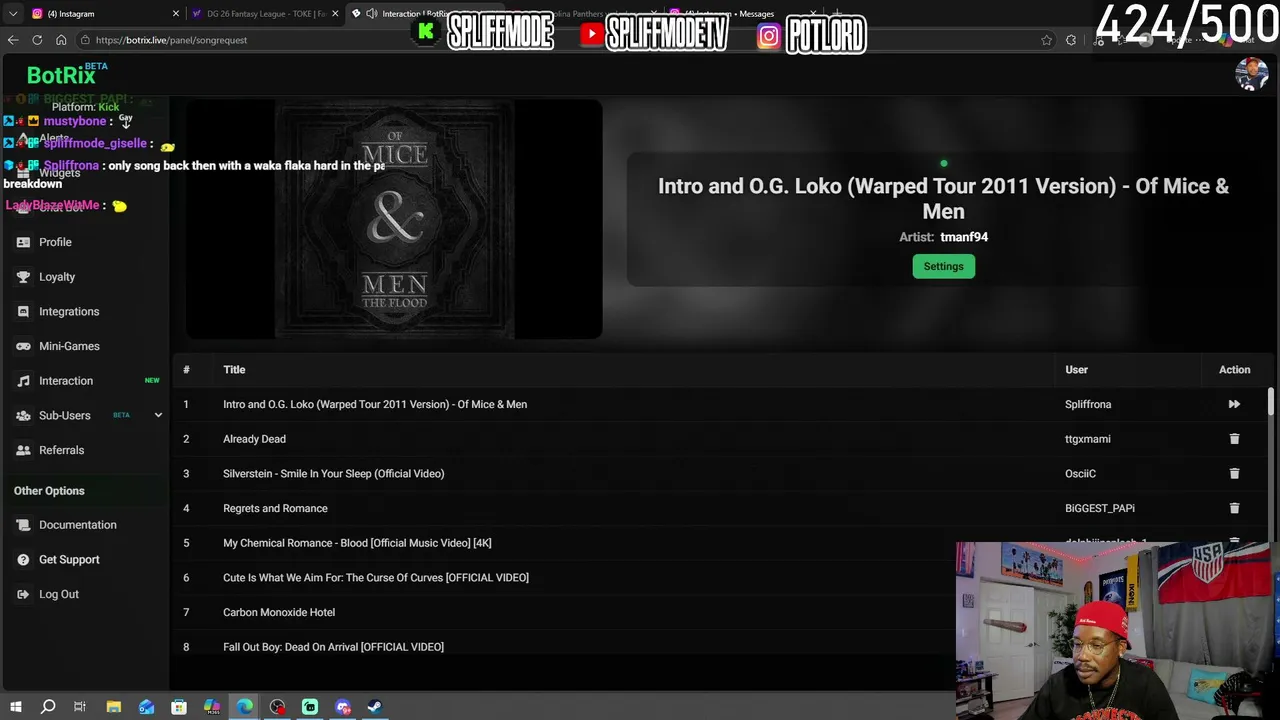The height and width of the screenshot is (720, 1280).
Task: Delete the Already Dead song request
Action: pyautogui.click(x=1234, y=439)
